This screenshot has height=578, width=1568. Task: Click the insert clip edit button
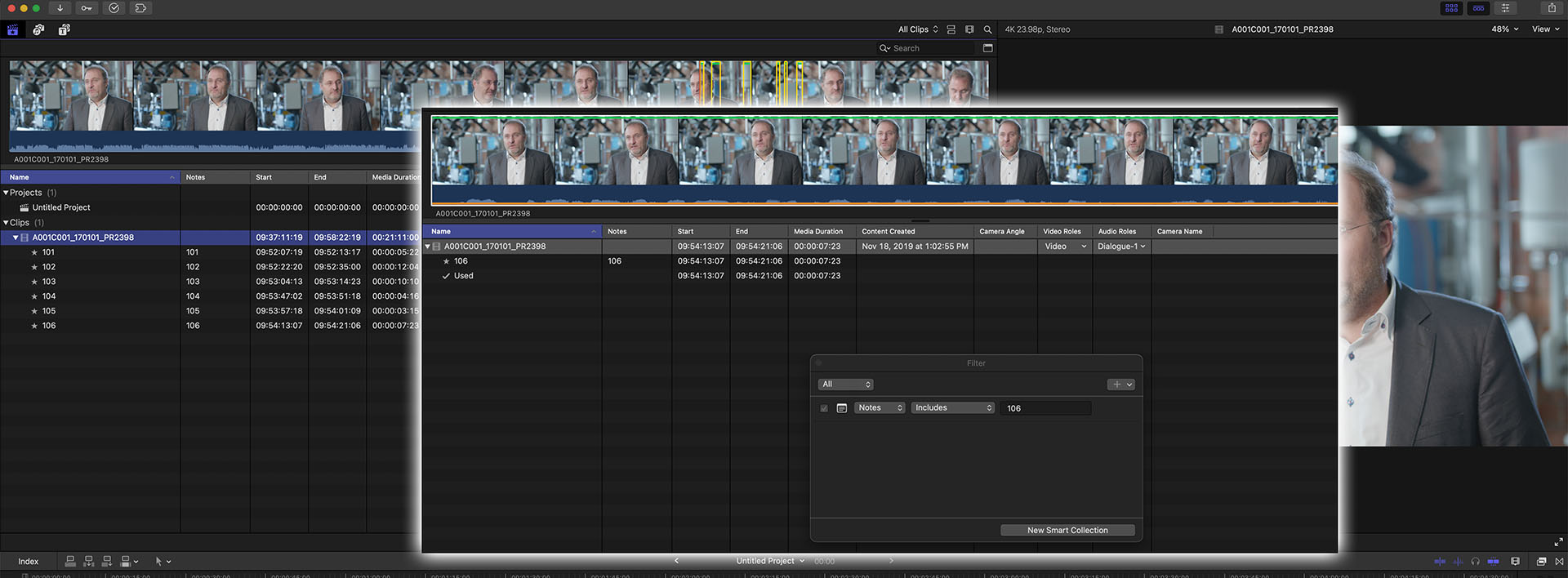tap(88, 562)
